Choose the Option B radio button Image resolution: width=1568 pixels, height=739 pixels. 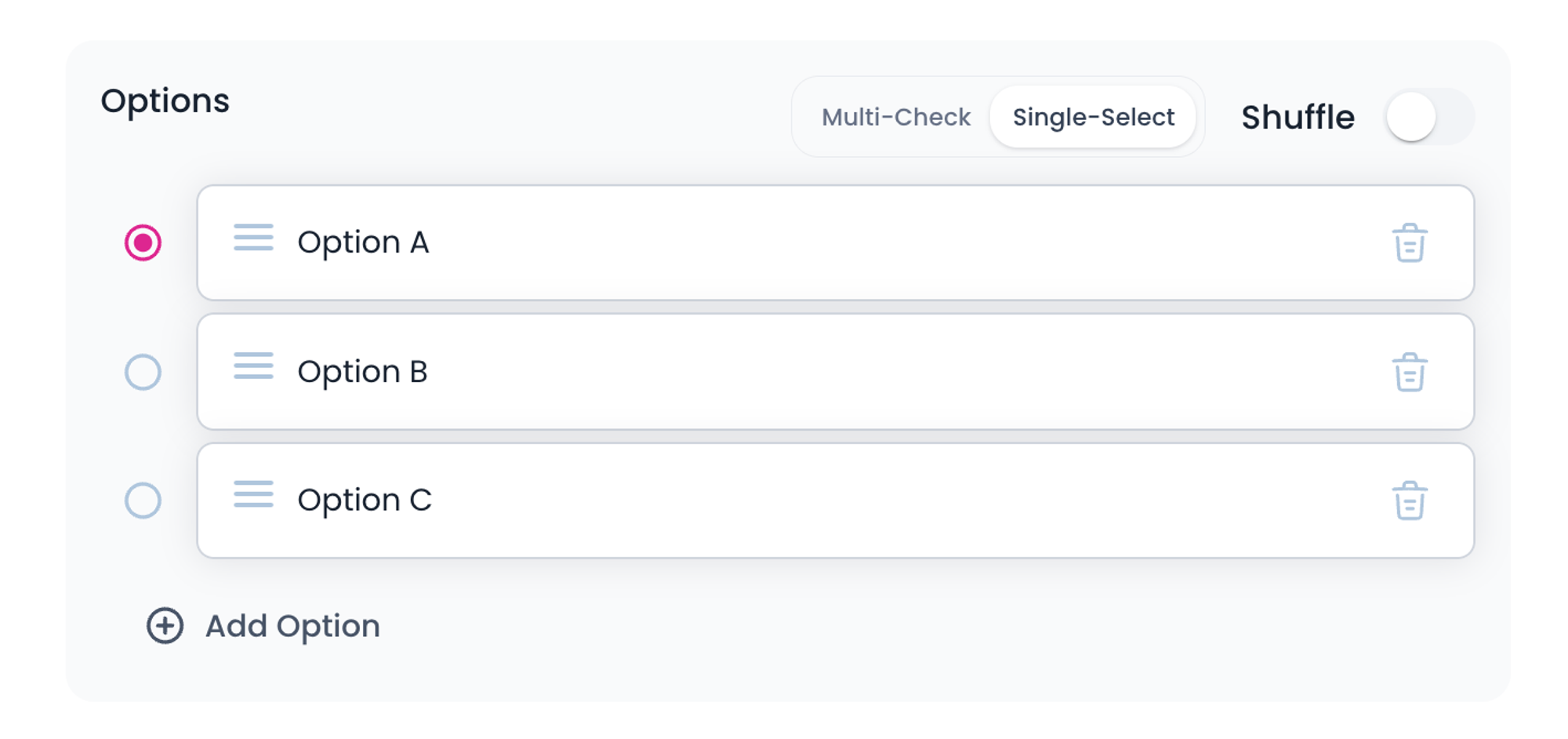click(x=143, y=372)
